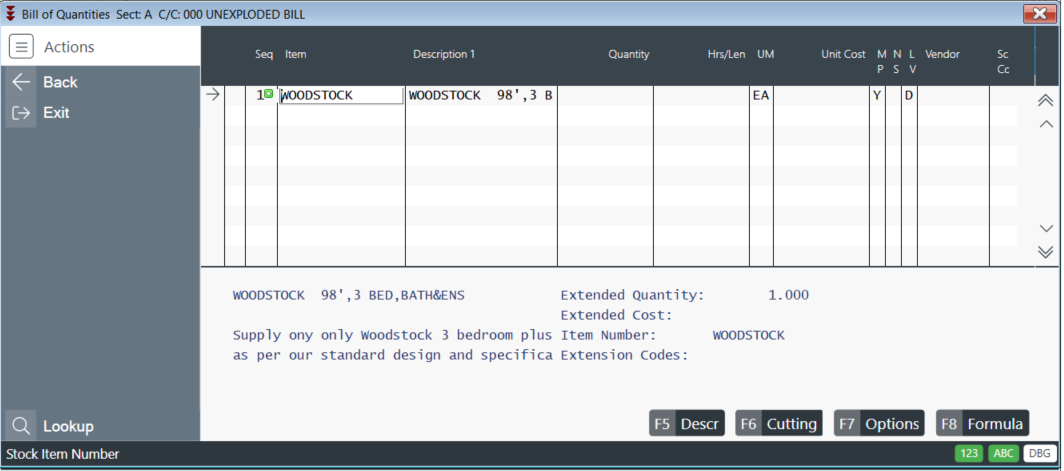
Task: Jump to last page with double down chevron
Action: [x=1046, y=252]
